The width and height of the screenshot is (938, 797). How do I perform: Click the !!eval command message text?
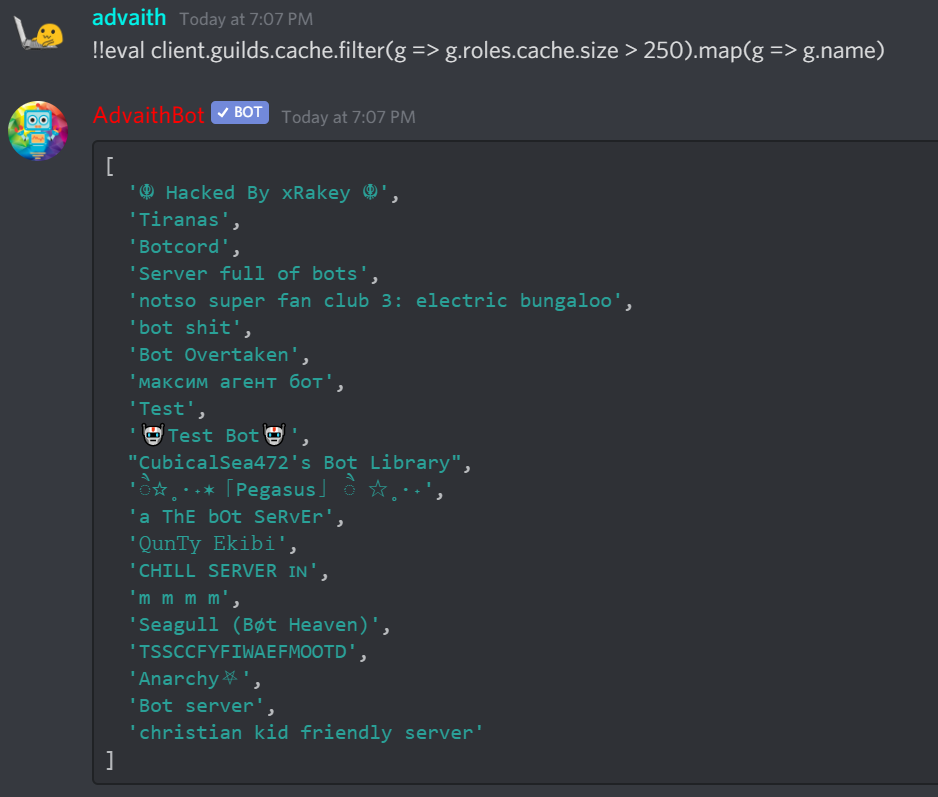488,51
